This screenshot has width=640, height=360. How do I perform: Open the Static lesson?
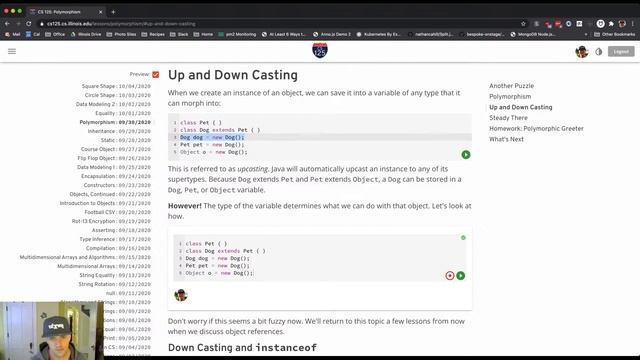[126, 140]
